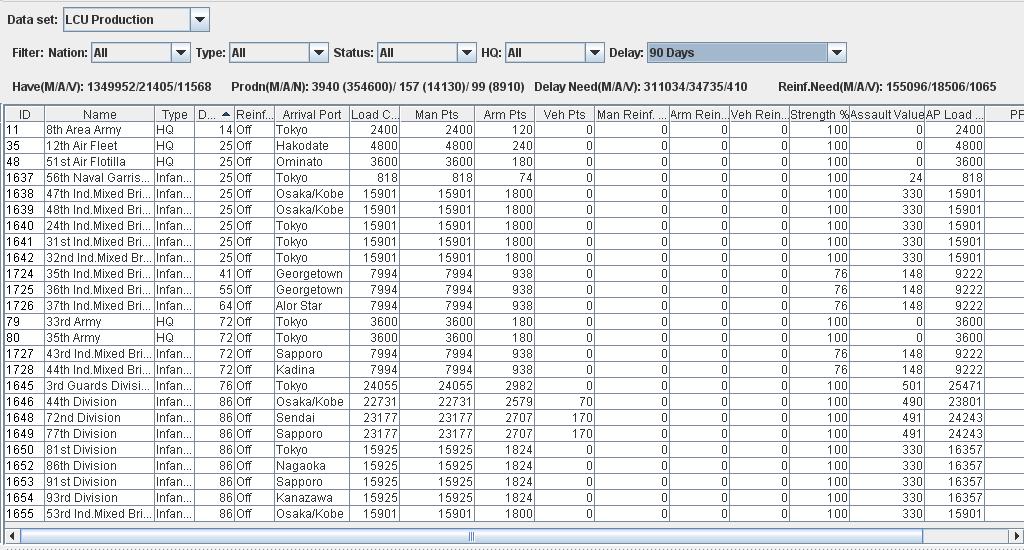Click the horizontal scrollbar thumb
The width and height of the screenshot is (1024, 550).
click(x=471, y=536)
